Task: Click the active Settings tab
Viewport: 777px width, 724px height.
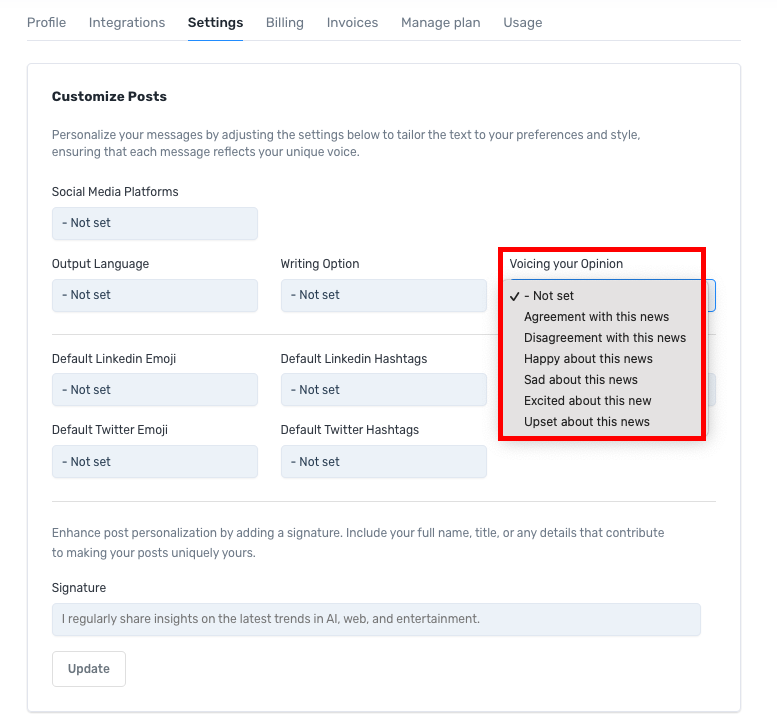Action: click(x=215, y=22)
